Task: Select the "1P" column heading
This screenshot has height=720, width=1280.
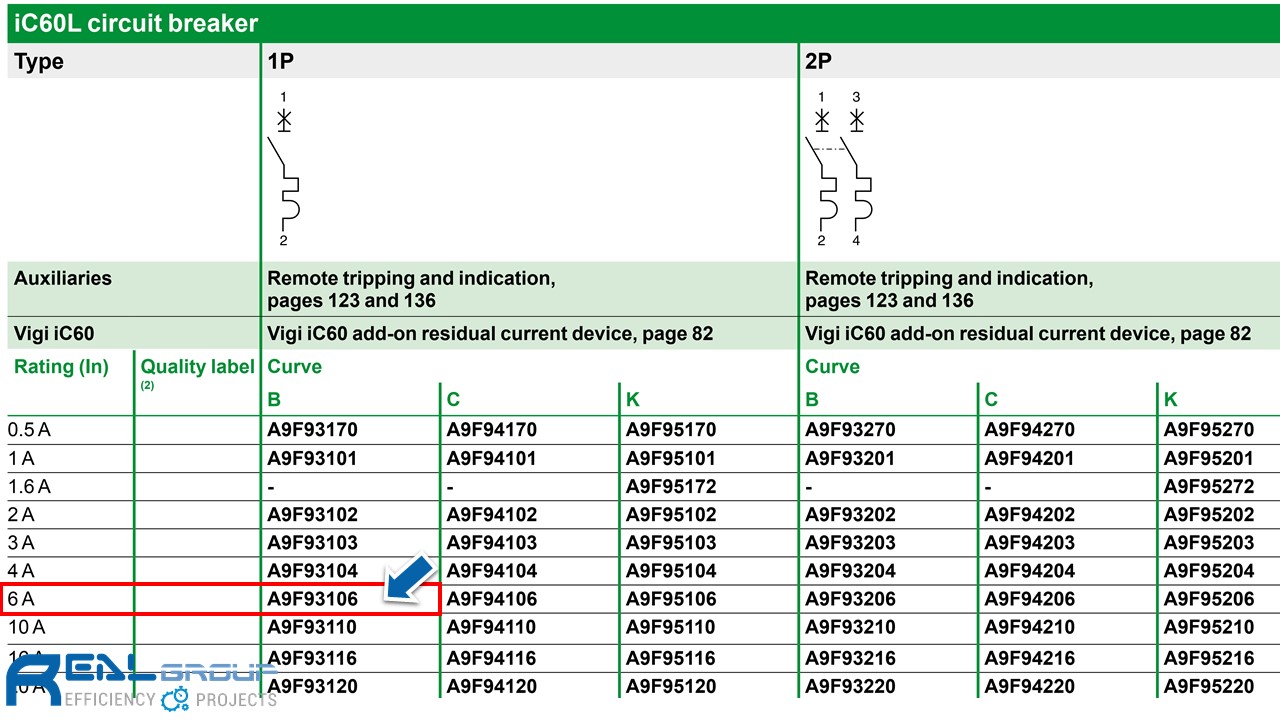Action: pyautogui.click(x=281, y=61)
